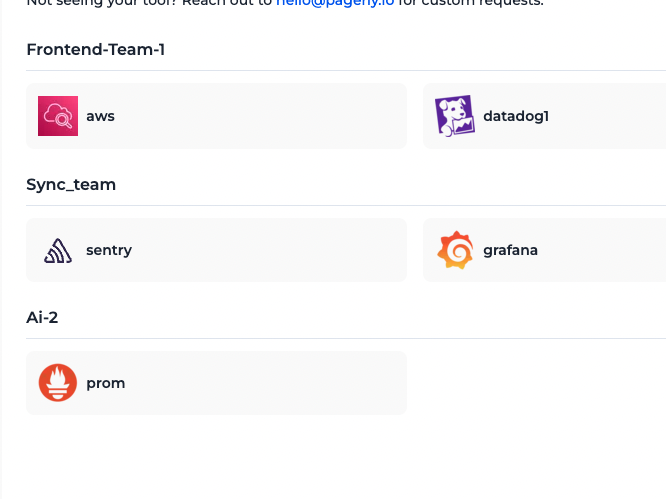
Task: Select the 'datadog1' integration name text
Action: [516, 116]
